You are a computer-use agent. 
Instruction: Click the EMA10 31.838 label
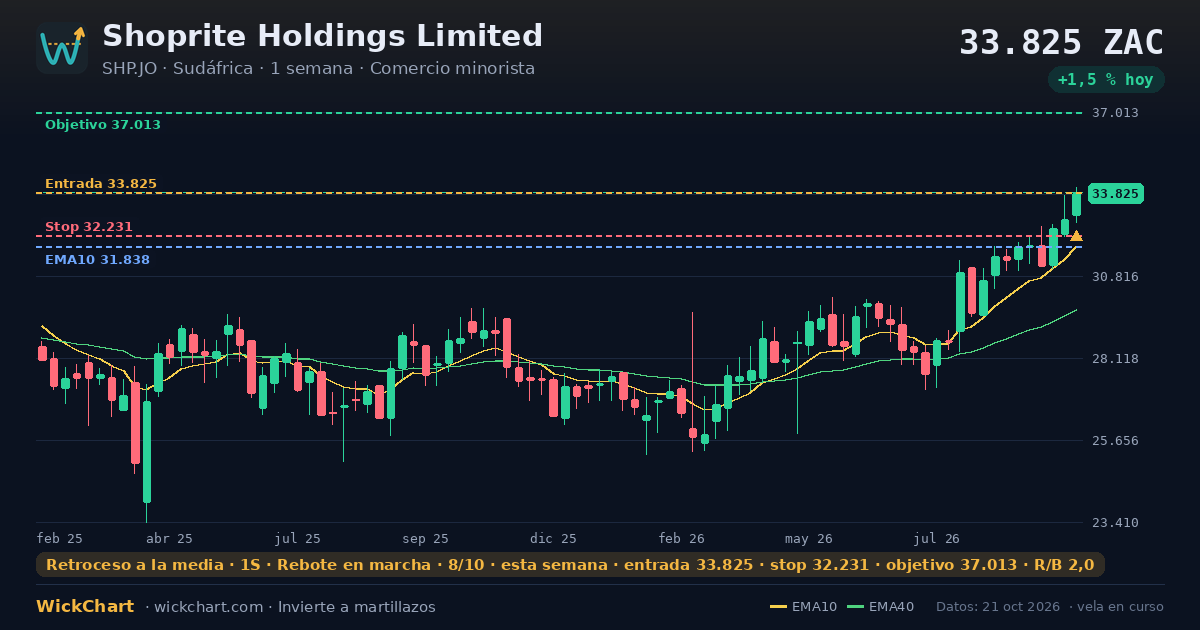pyautogui.click(x=97, y=260)
